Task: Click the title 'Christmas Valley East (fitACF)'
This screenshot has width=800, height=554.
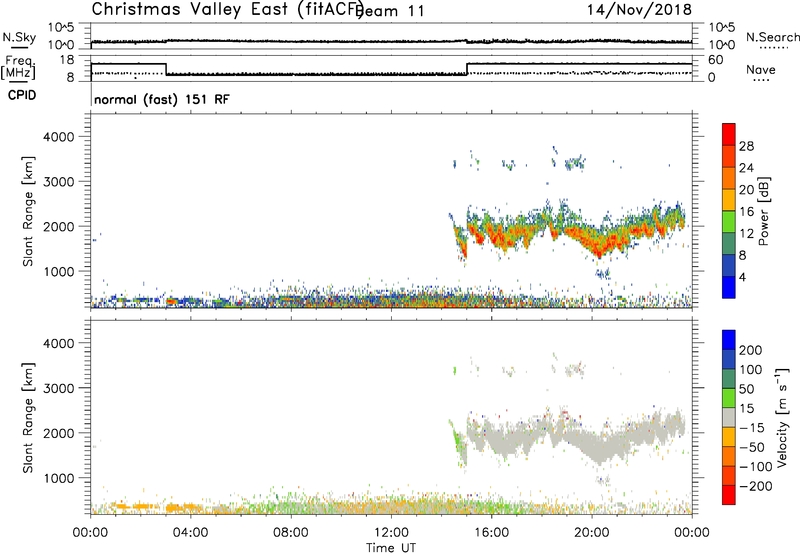Action: [228, 10]
